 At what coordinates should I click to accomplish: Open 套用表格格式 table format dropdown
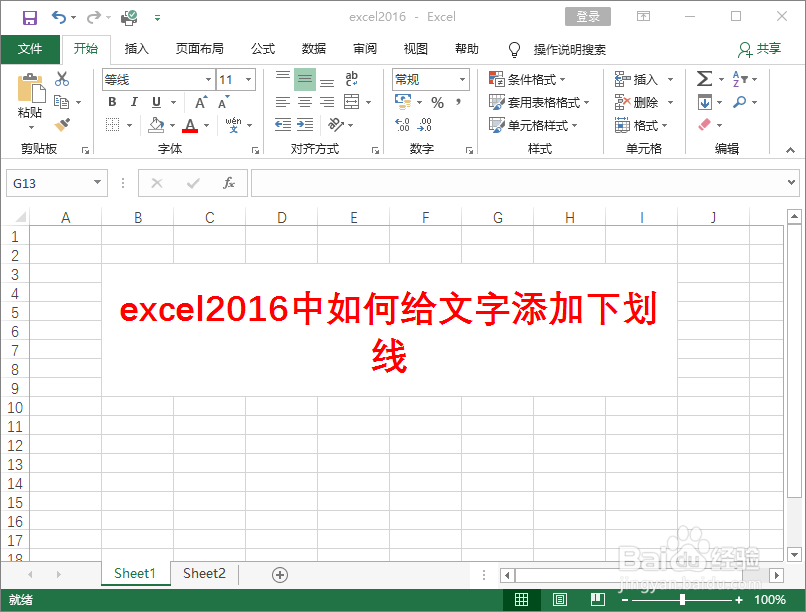pos(539,102)
